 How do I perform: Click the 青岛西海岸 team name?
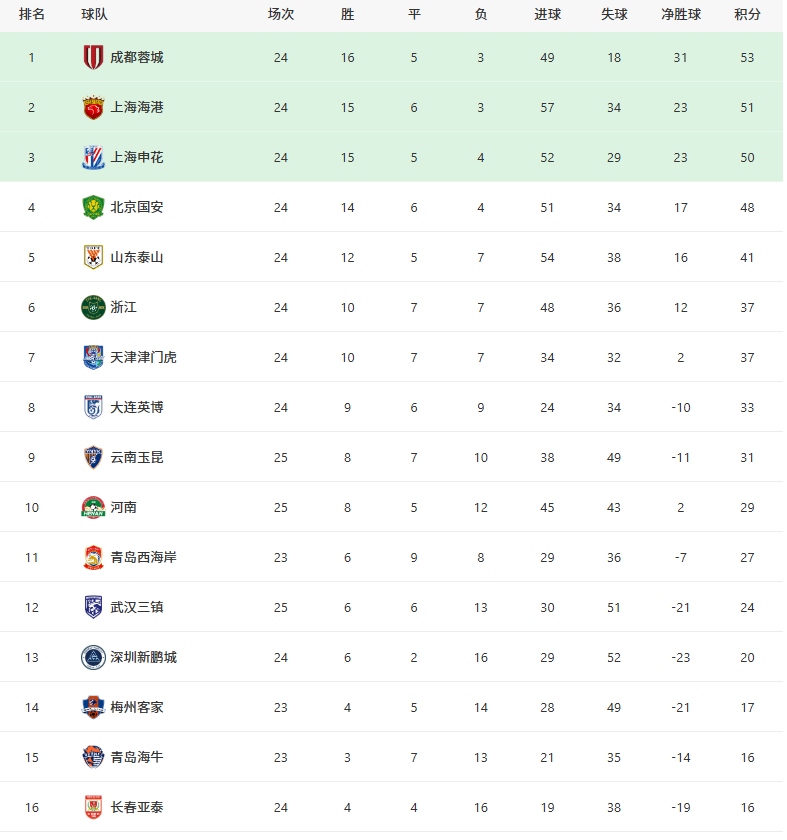pyautogui.click(x=144, y=558)
